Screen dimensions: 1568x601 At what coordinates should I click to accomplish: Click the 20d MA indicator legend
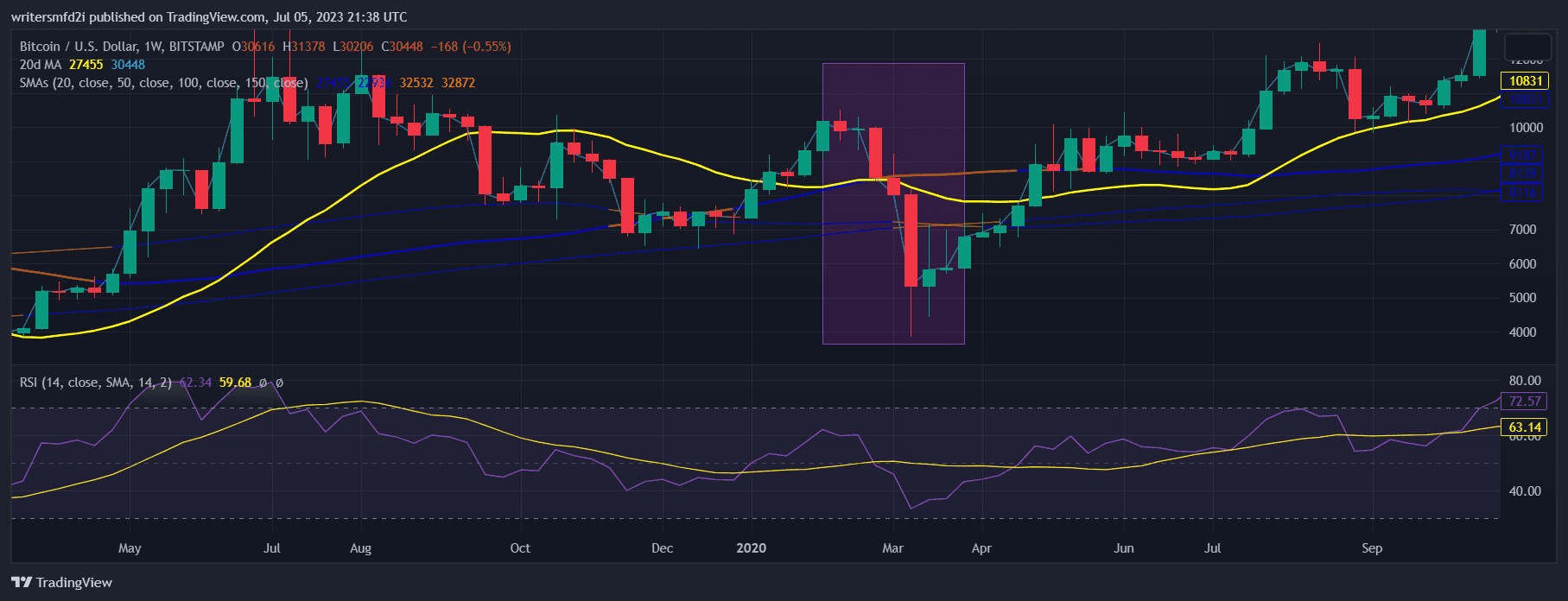pyautogui.click(x=41, y=65)
